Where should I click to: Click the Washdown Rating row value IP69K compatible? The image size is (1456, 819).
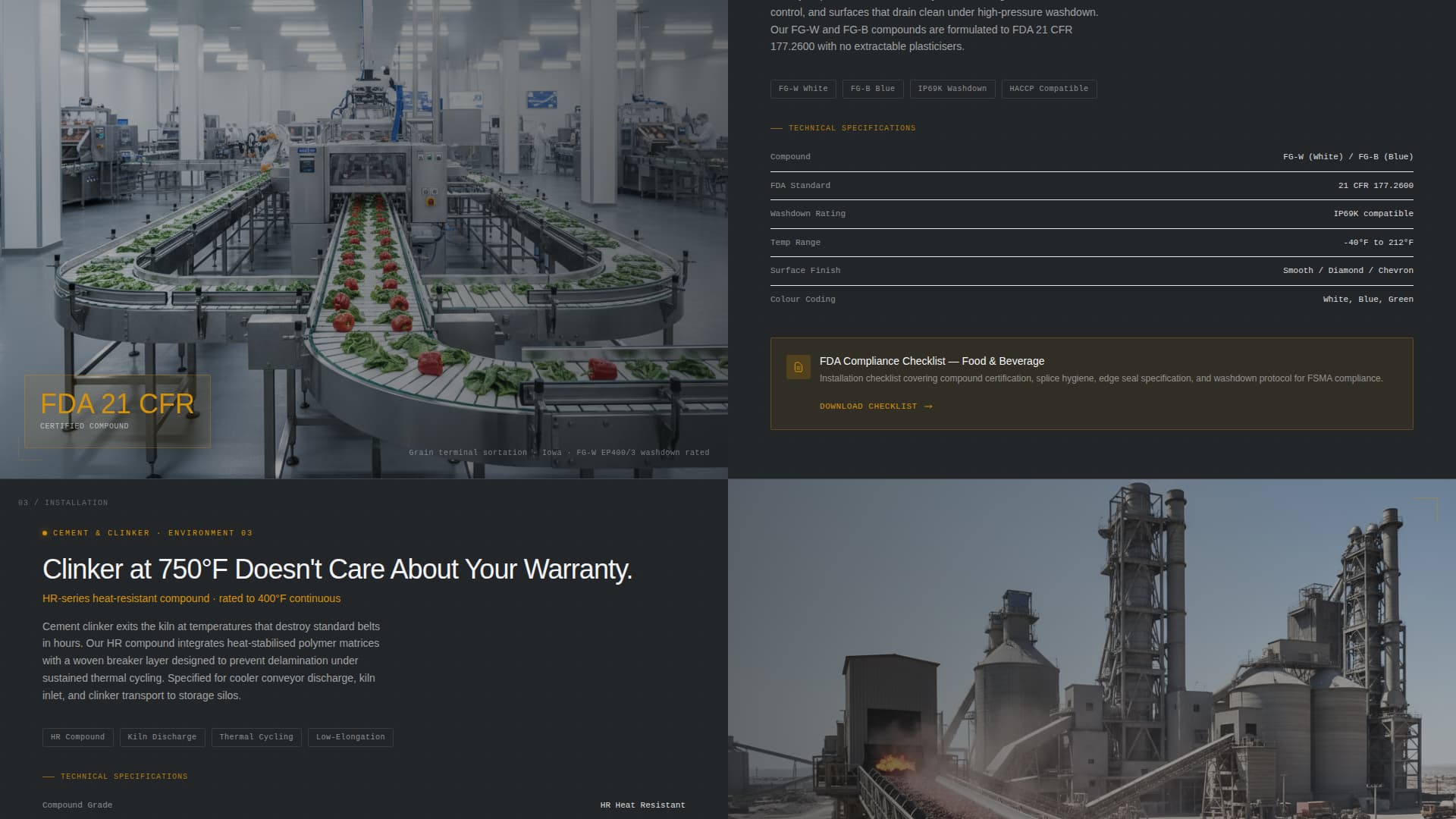[x=1373, y=213]
